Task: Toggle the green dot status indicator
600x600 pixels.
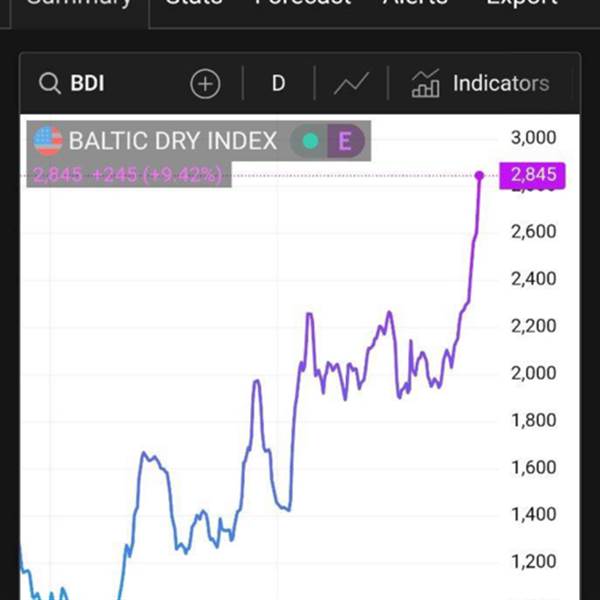Action: pyautogui.click(x=310, y=141)
